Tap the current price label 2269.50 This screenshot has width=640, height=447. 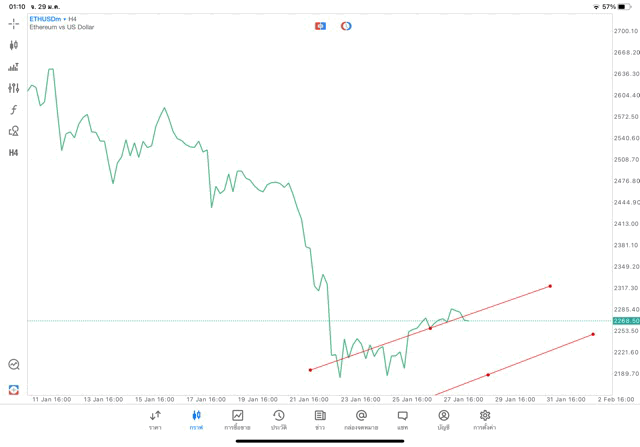627,321
